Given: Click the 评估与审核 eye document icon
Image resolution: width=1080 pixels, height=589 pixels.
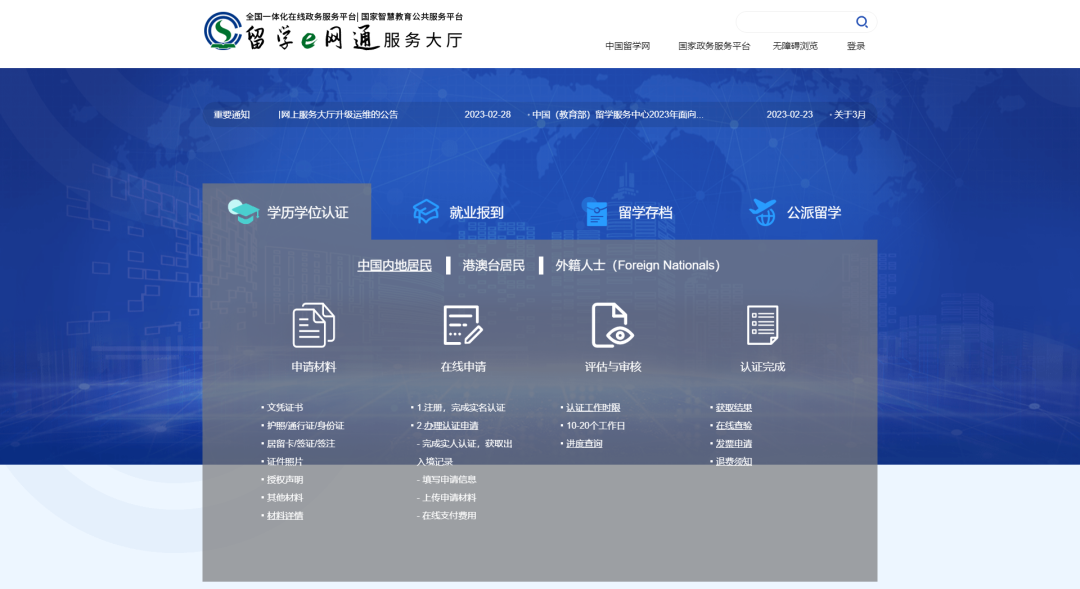Looking at the screenshot, I should point(612,325).
